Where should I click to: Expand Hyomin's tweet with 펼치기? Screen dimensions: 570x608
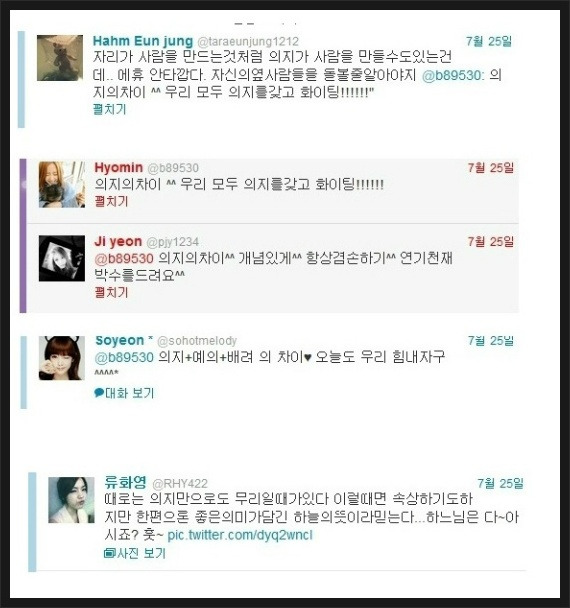(111, 201)
